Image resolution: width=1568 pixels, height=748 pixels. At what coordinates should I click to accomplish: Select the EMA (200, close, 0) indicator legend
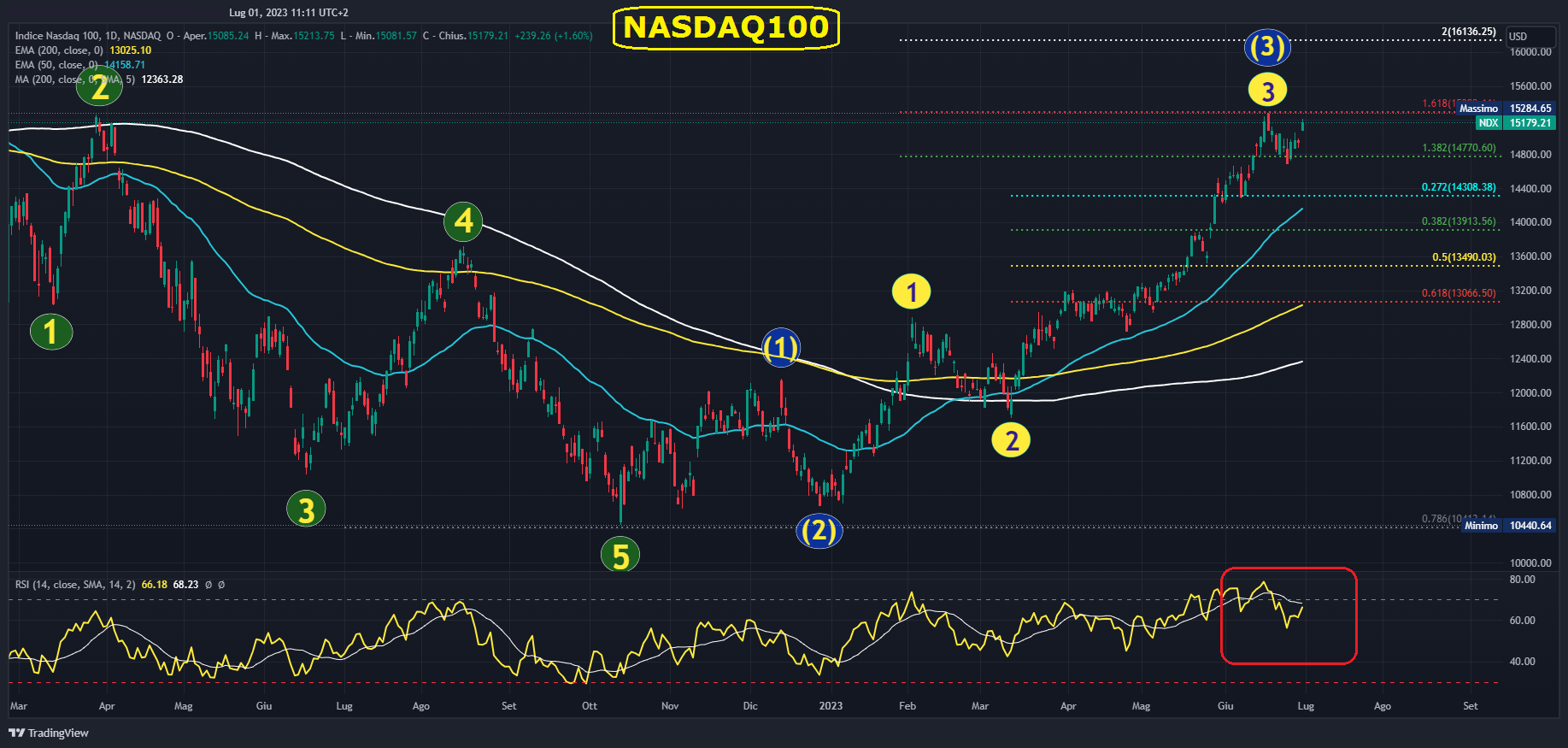(x=59, y=50)
